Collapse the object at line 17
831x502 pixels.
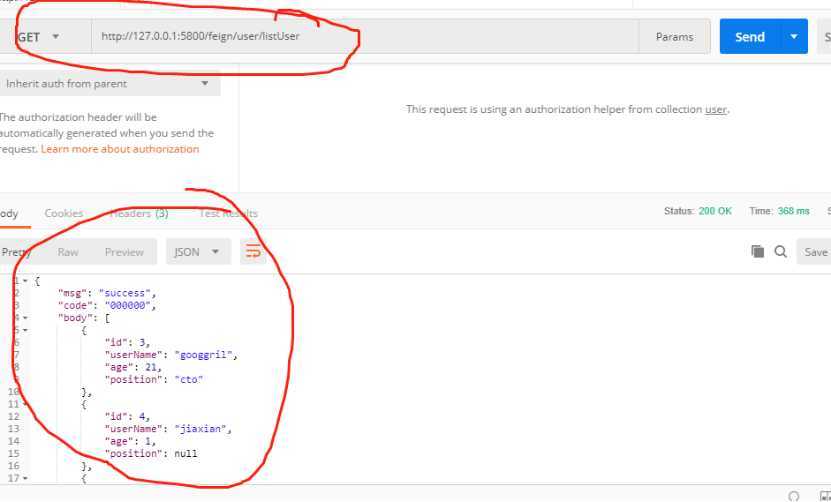click(25, 479)
